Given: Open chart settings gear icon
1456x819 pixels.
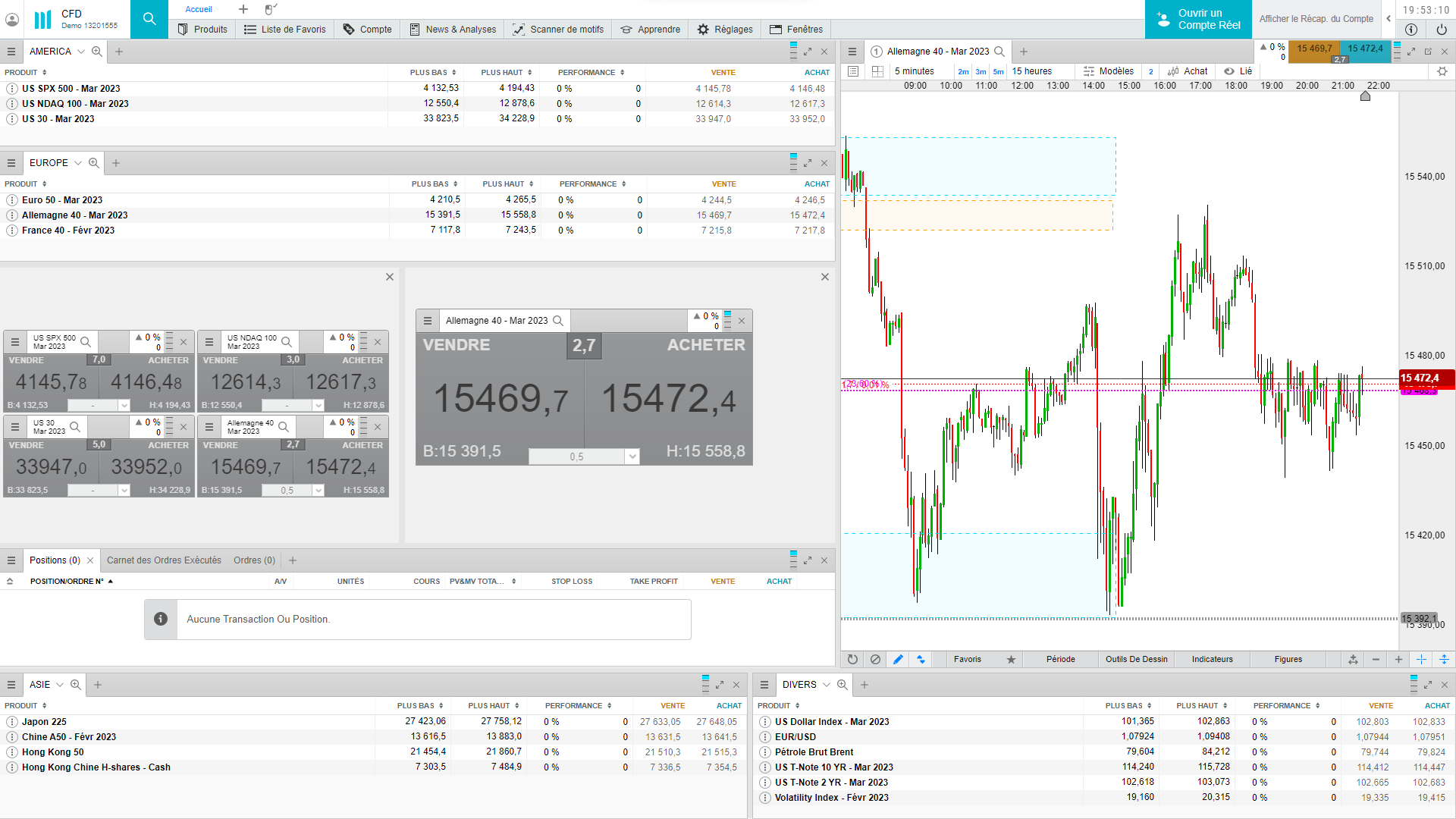Looking at the screenshot, I should (x=1442, y=71).
